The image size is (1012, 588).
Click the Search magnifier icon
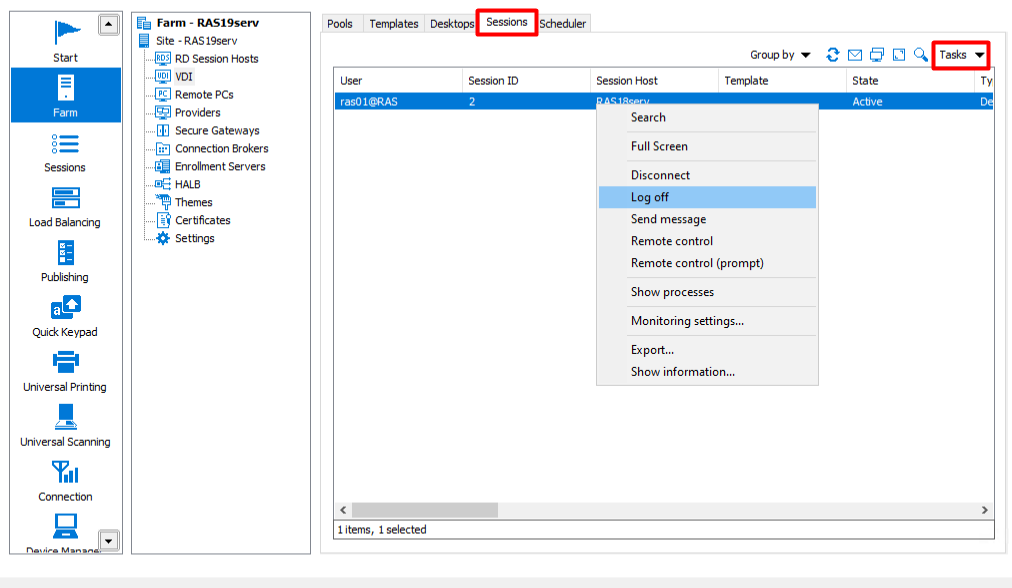921,55
